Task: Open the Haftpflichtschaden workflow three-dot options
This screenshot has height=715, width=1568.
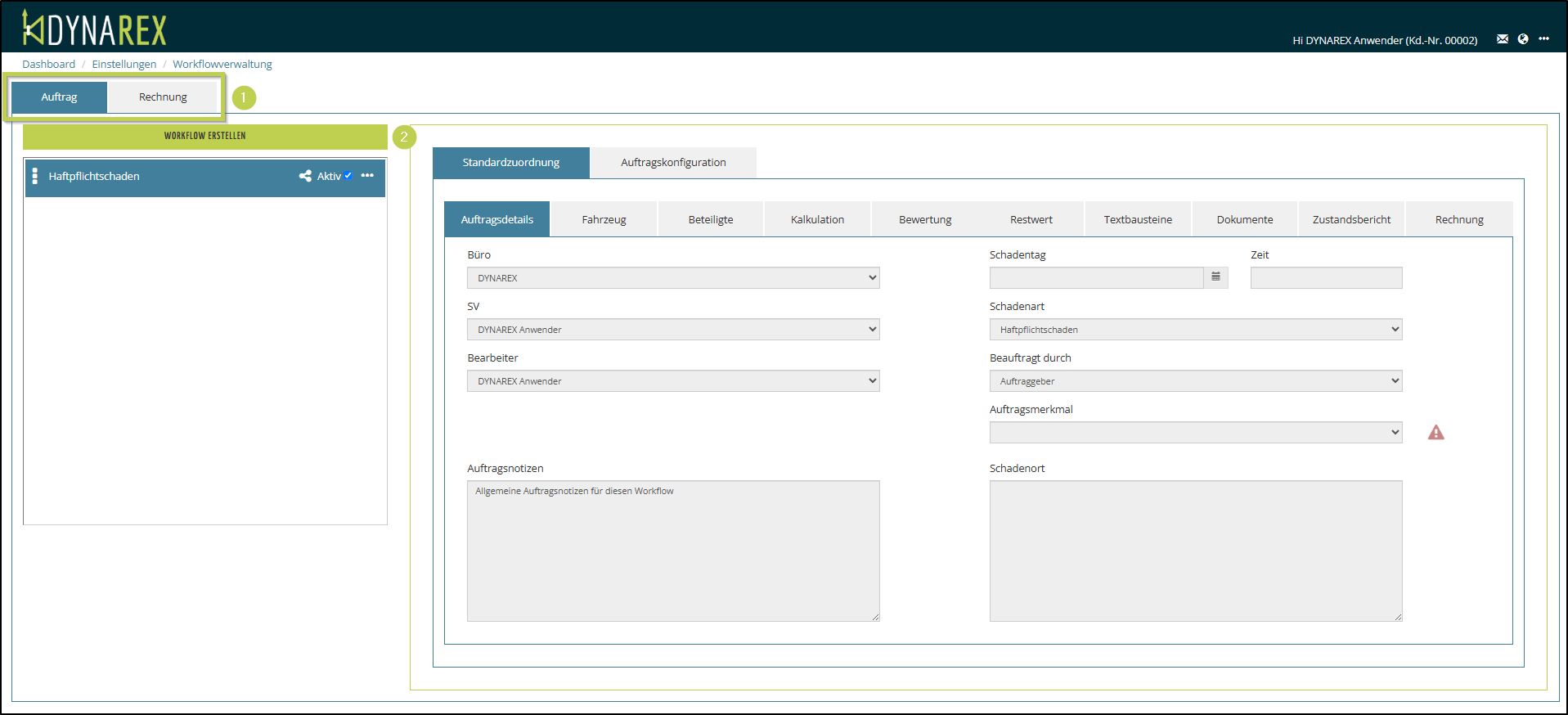Action: [x=367, y=176]
